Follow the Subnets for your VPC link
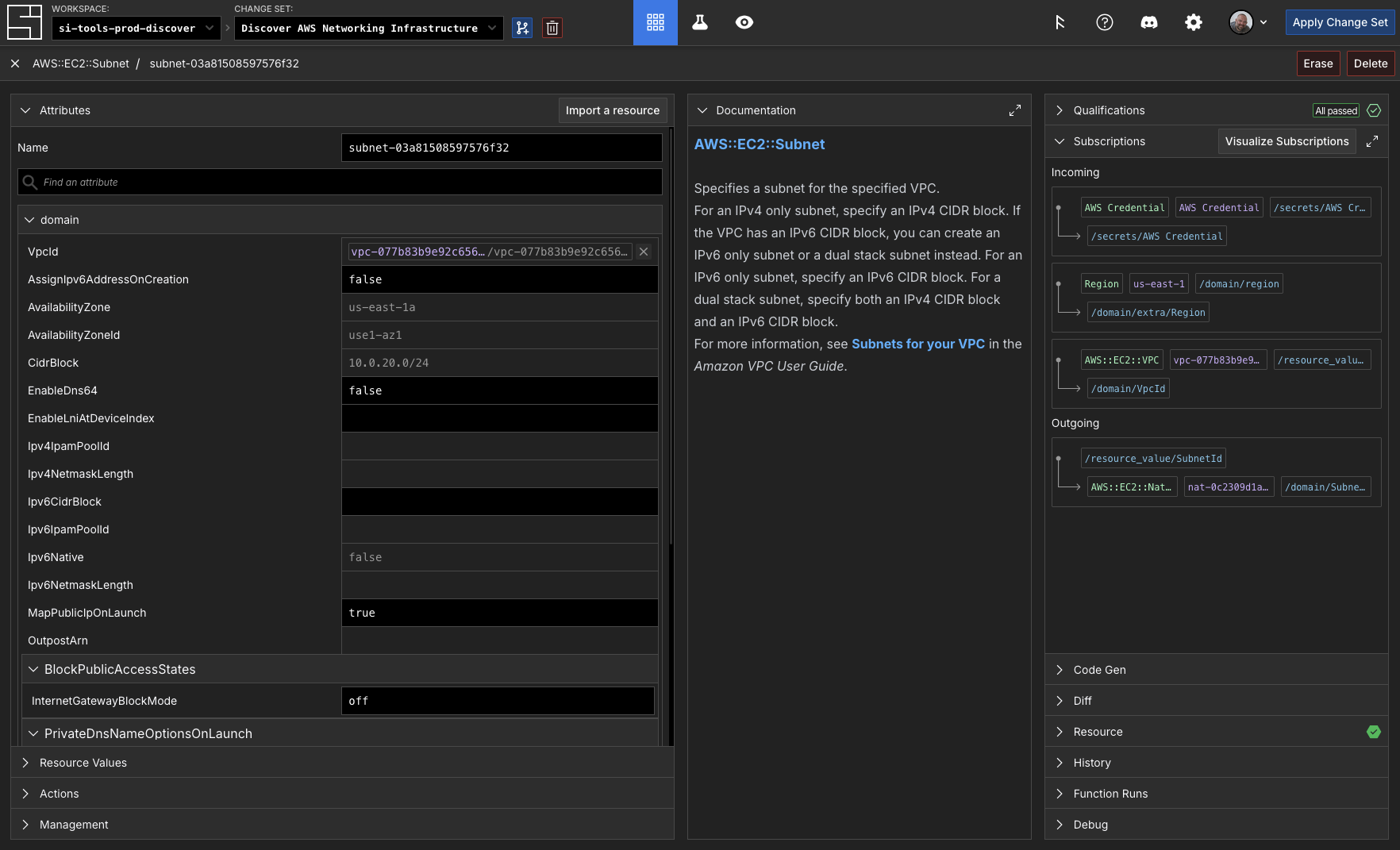The image size is (1400, 850). click(917, 344)
